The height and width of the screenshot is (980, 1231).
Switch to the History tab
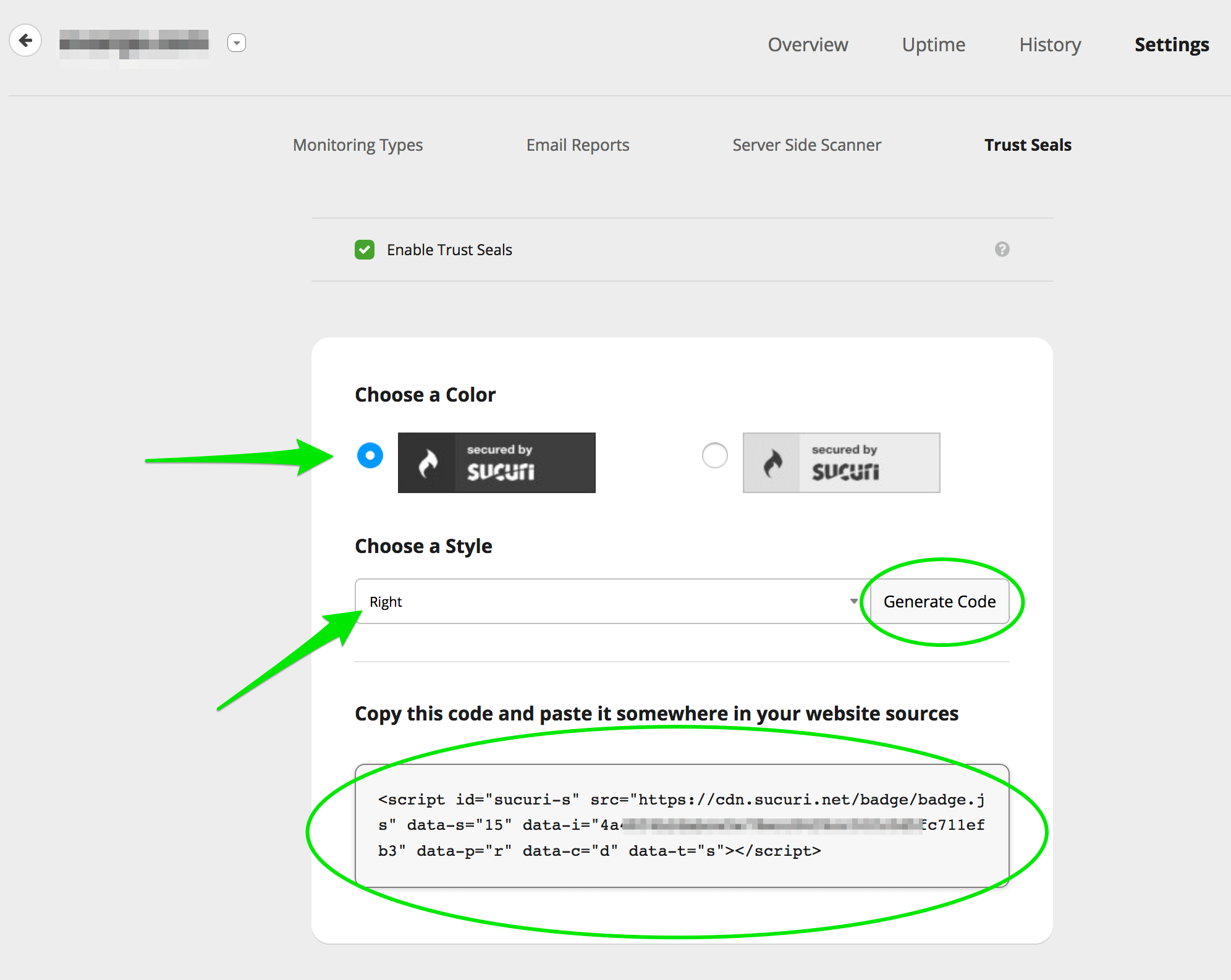pyautogui.click(x=1050, y=44)
